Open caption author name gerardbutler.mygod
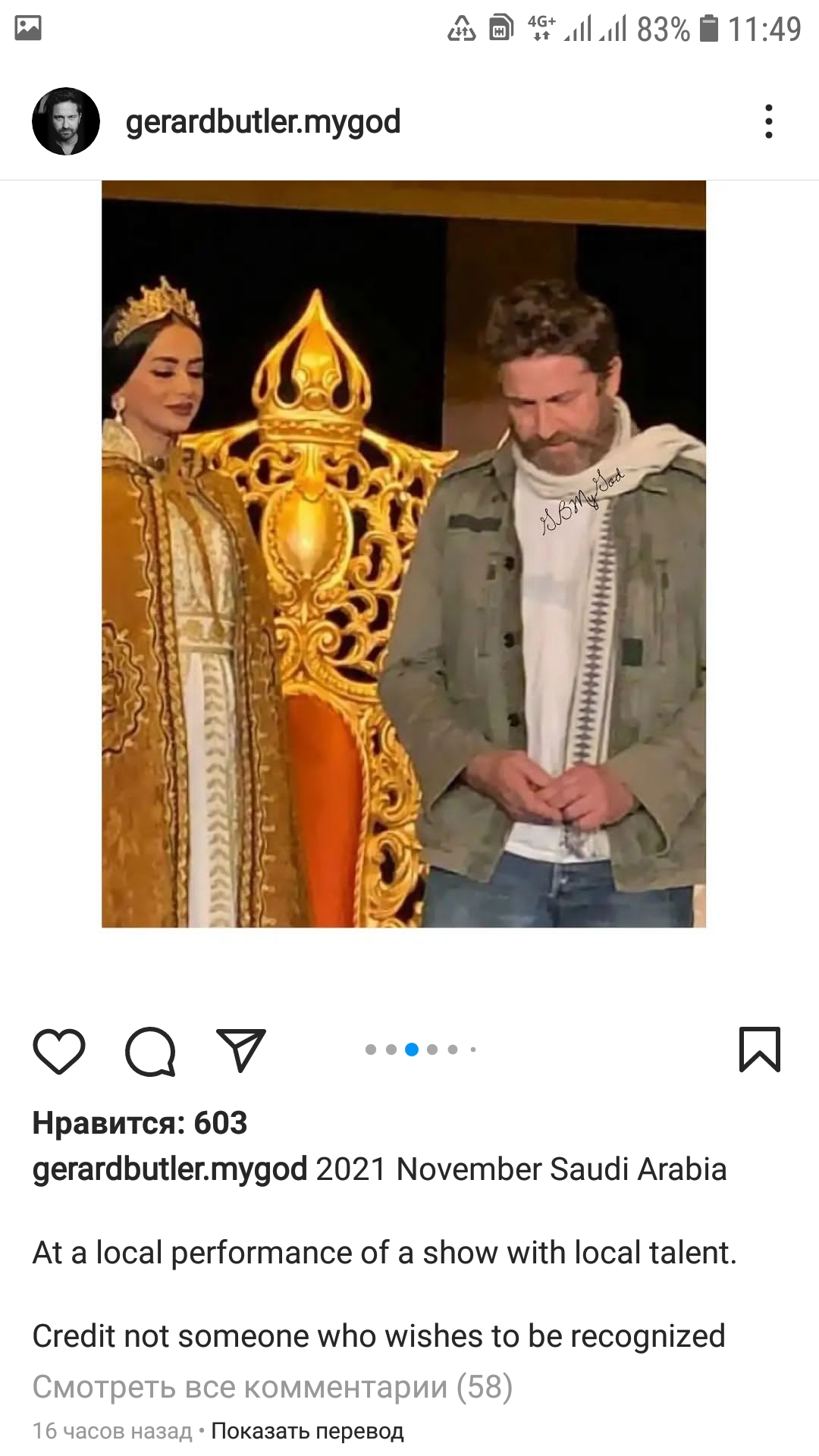 (170, 1169)
